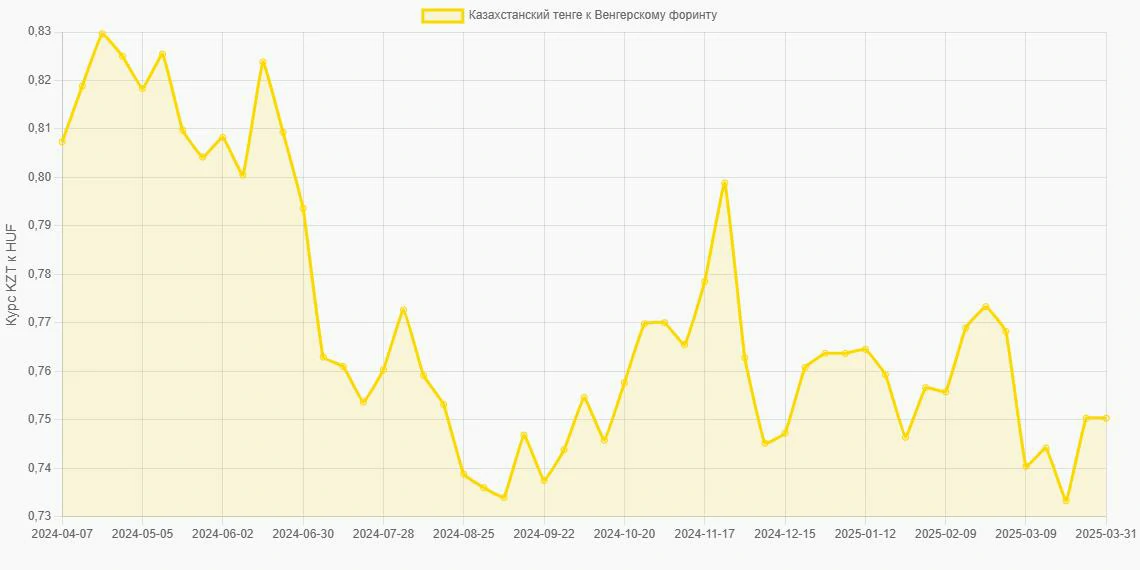Screen dimensions: 1140x570
Task: Click the data point at 2024-08-25
Action: (x=463, y=474)
